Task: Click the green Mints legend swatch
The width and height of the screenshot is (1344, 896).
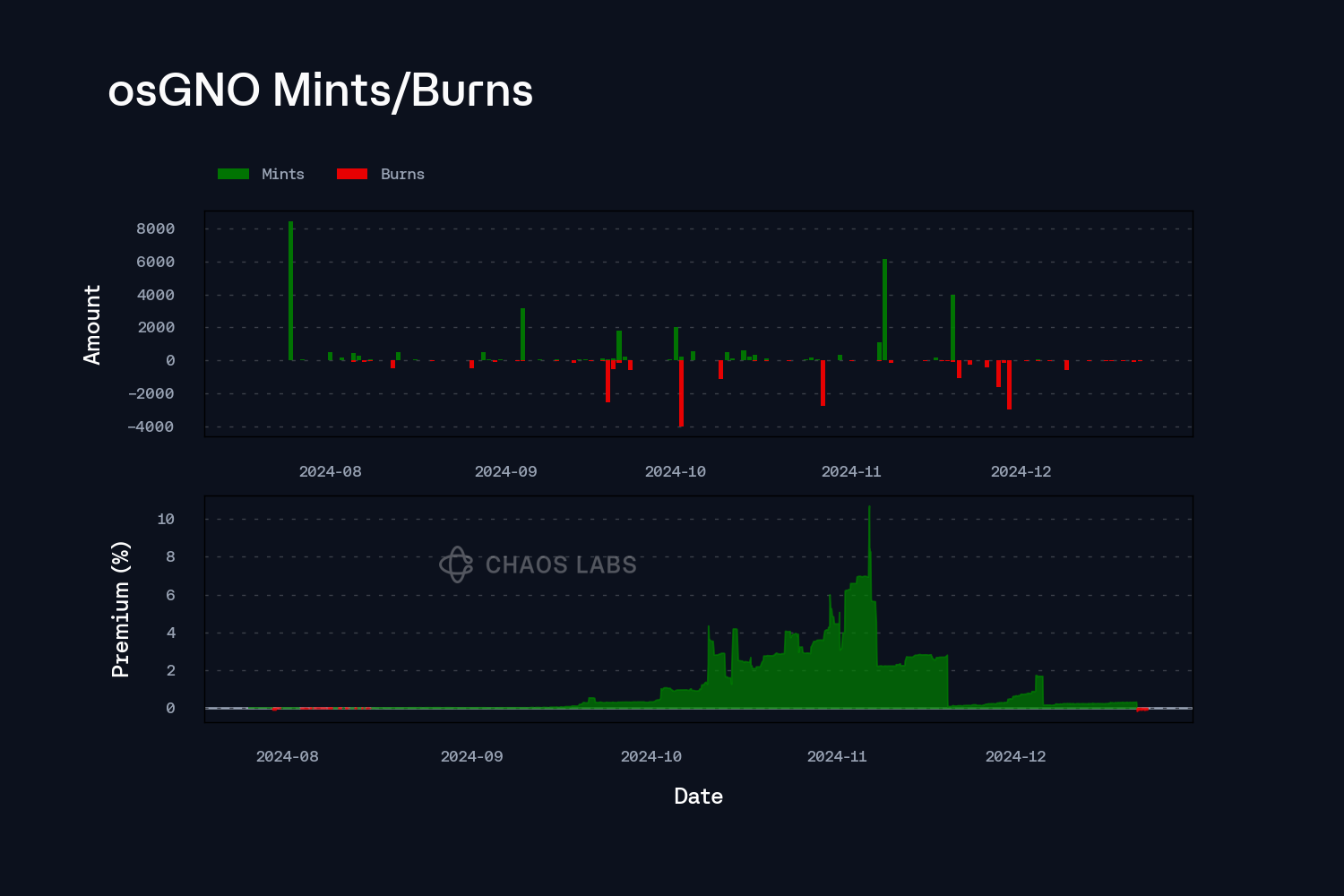Action: (233, 174)
